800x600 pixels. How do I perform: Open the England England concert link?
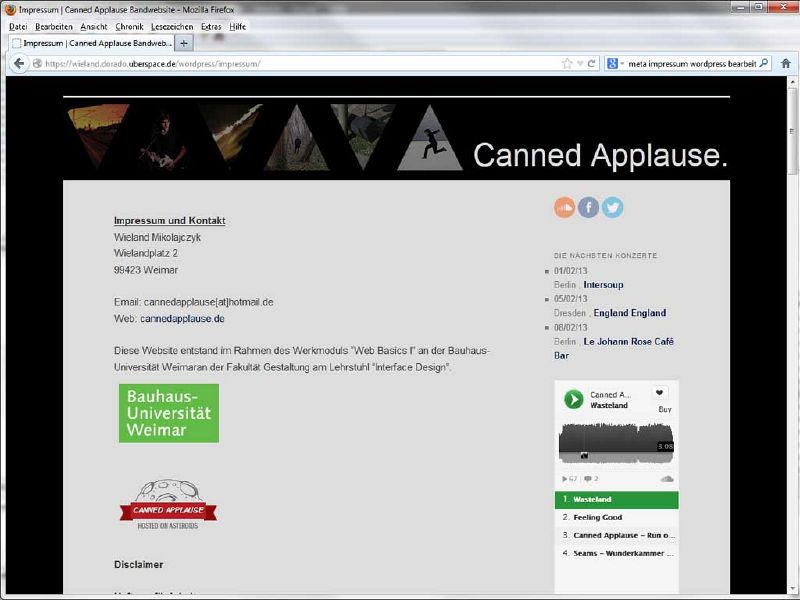point(630,313)
